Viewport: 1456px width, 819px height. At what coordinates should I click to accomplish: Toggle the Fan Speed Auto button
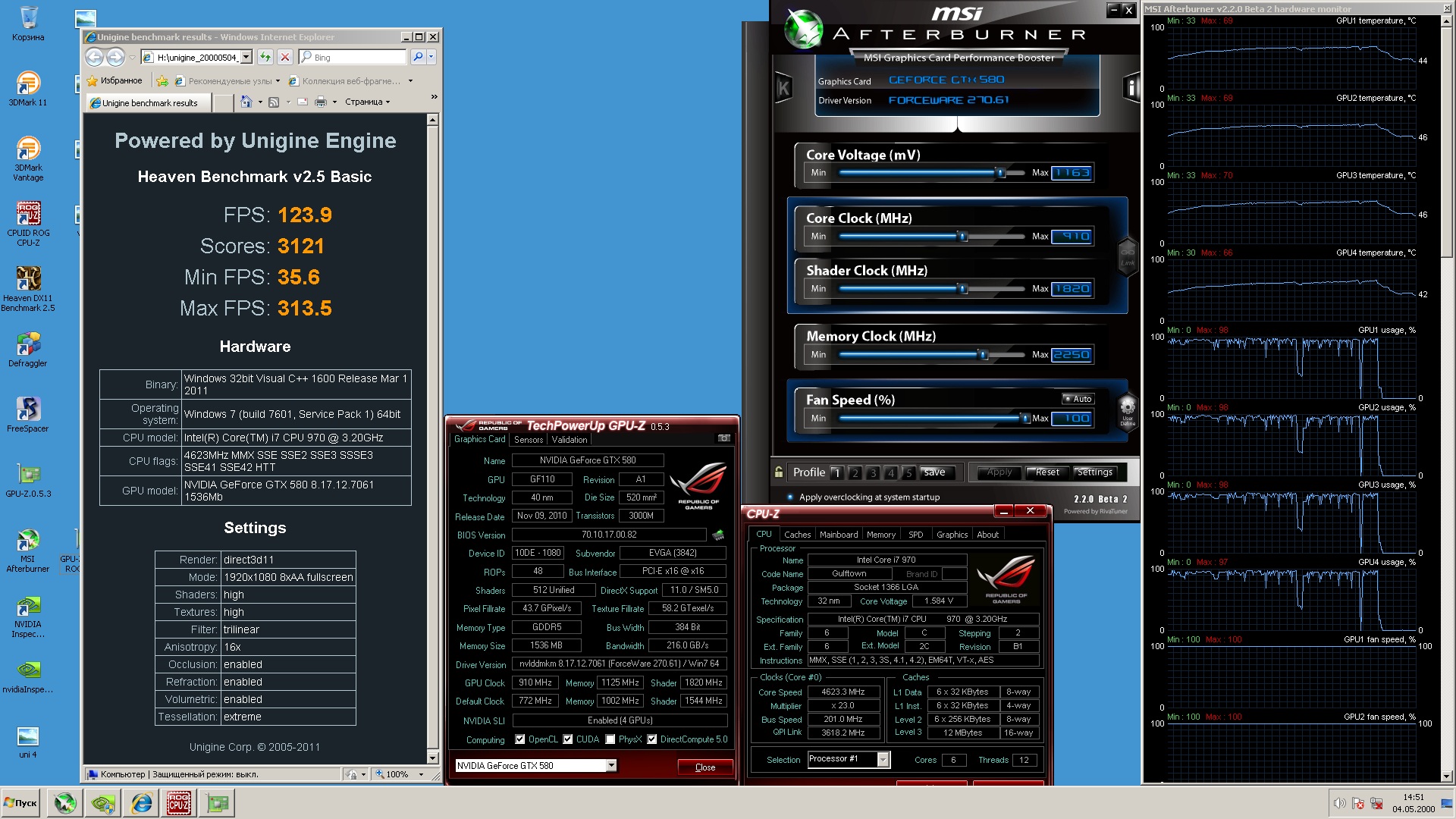point(1078,399)
